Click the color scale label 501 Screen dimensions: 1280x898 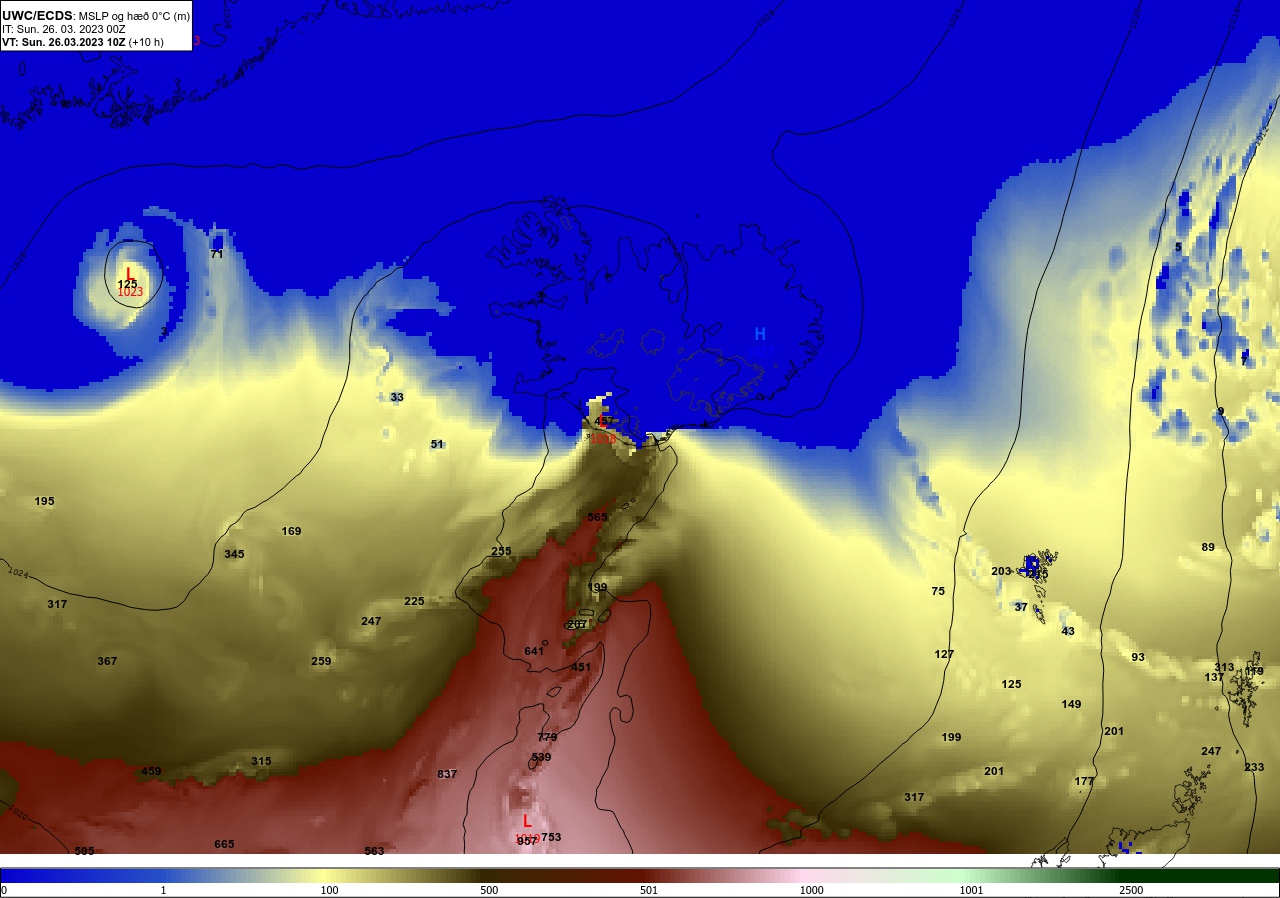point(648,890)
